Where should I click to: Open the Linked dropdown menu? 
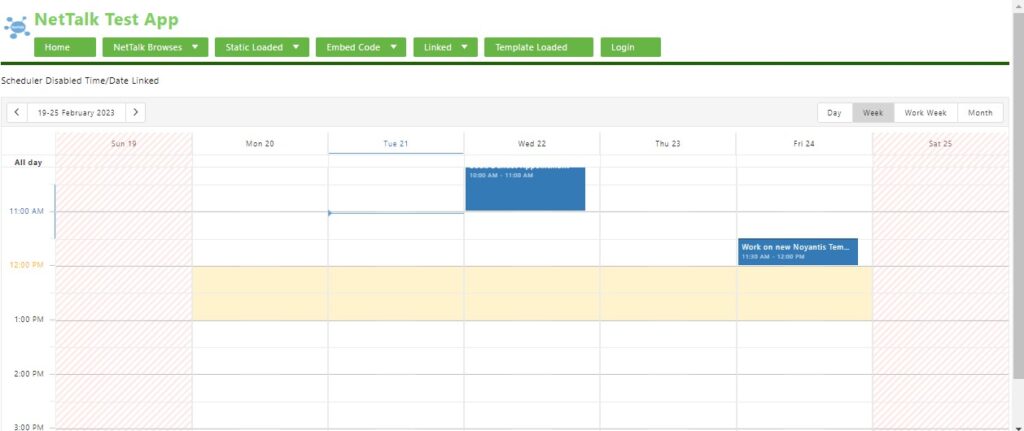pyautogui.click(x=446, y=47)
